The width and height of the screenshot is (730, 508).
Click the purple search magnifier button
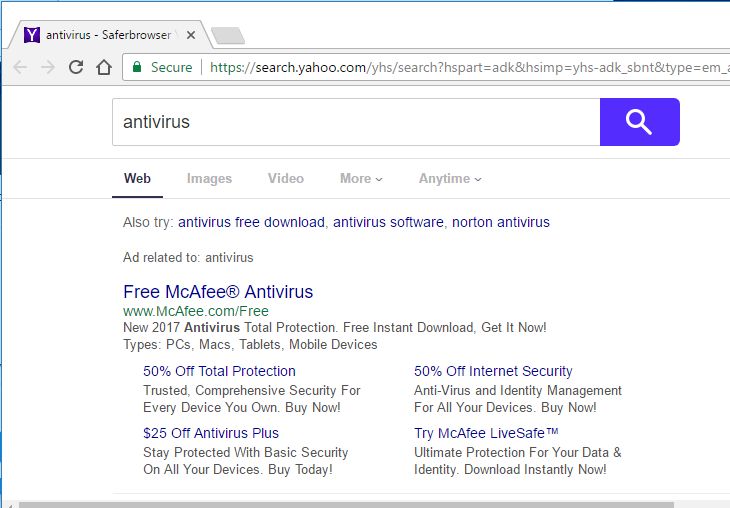coord(639,122)
